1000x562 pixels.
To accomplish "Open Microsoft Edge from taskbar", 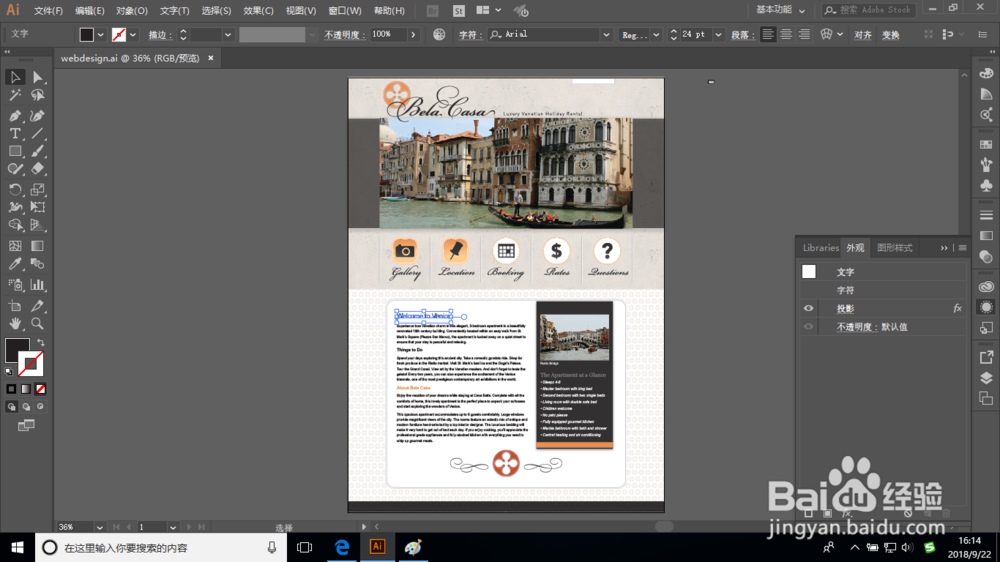I will [x=342, y=547].
